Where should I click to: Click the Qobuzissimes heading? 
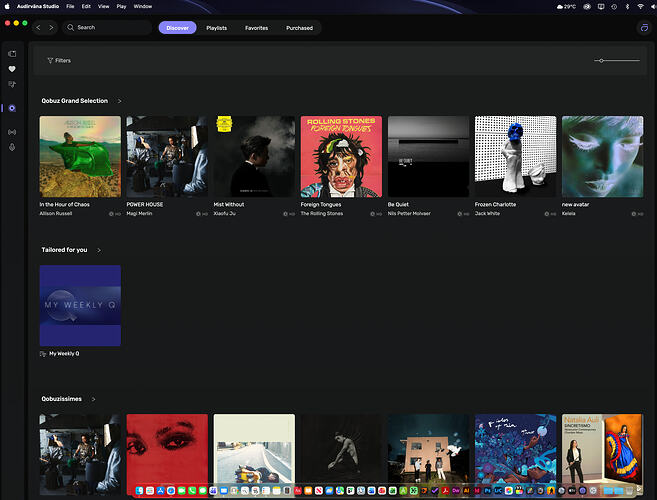pyautogui.click(x=62, y=399)
